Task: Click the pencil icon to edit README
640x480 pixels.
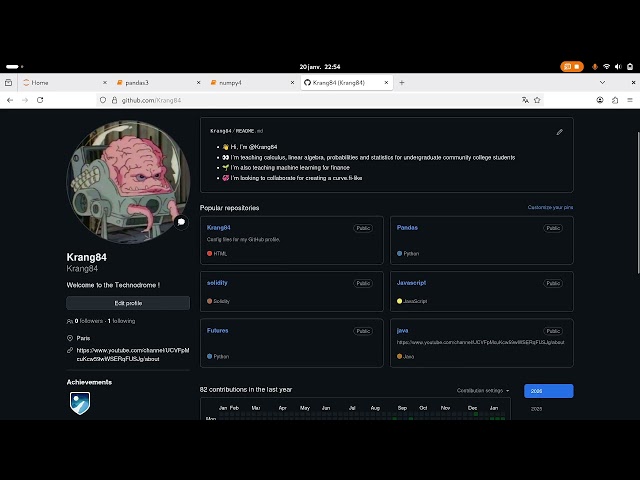Action: tap(559, 132)
